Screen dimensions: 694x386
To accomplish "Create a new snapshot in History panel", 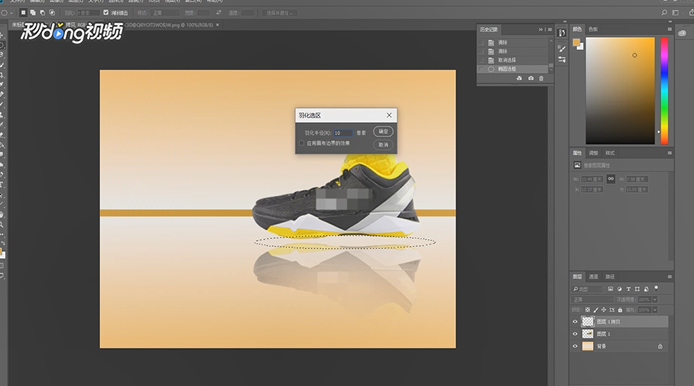I will pyautogui.click(x=531, y=78).
